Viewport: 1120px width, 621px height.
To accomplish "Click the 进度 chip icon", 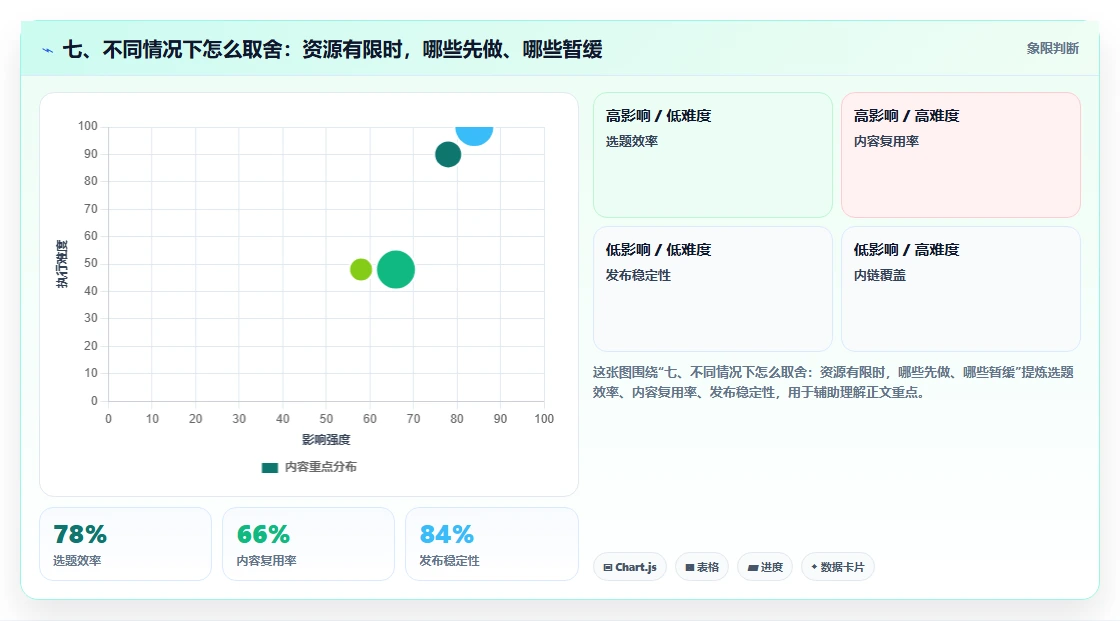I will pos(753,567).
